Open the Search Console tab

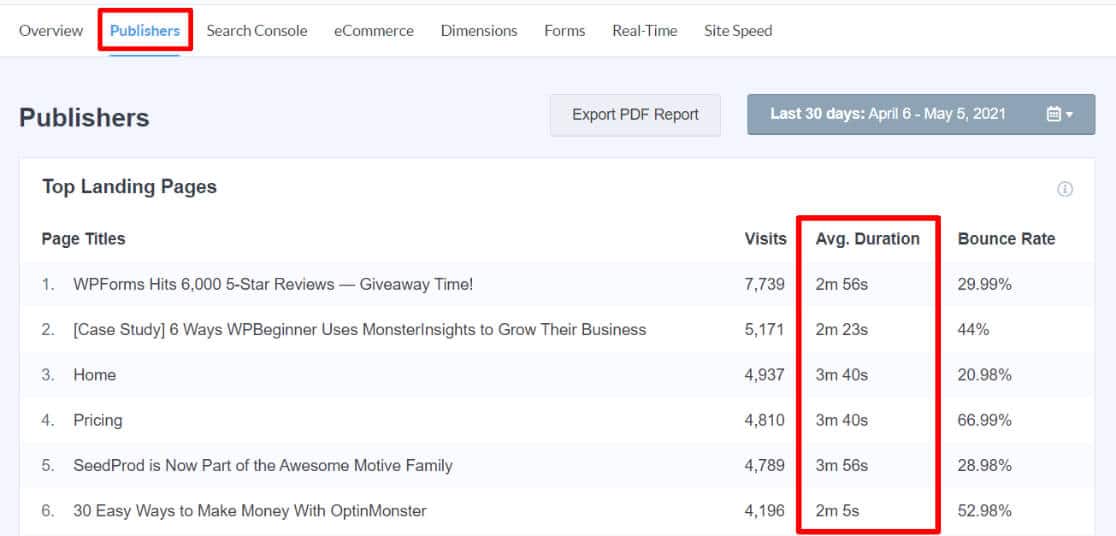click(257, 31)
